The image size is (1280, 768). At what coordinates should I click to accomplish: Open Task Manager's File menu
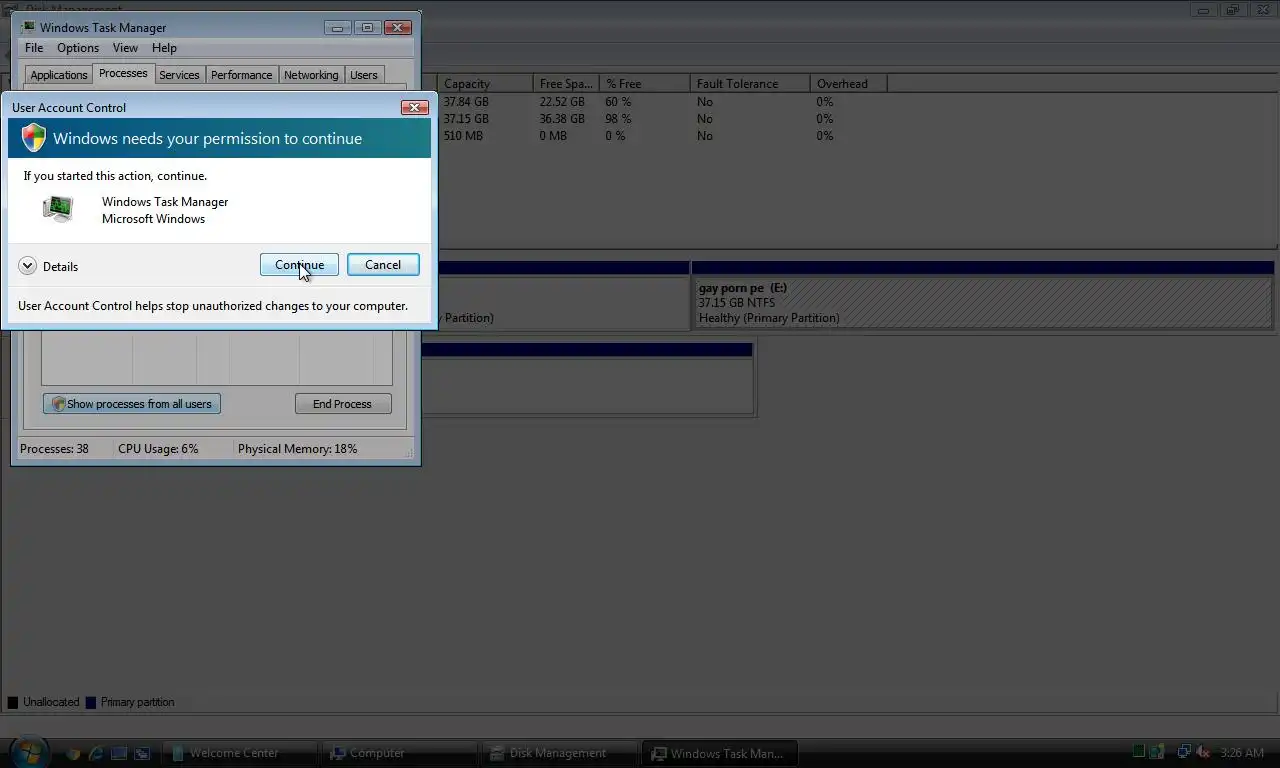pos(34,47)
